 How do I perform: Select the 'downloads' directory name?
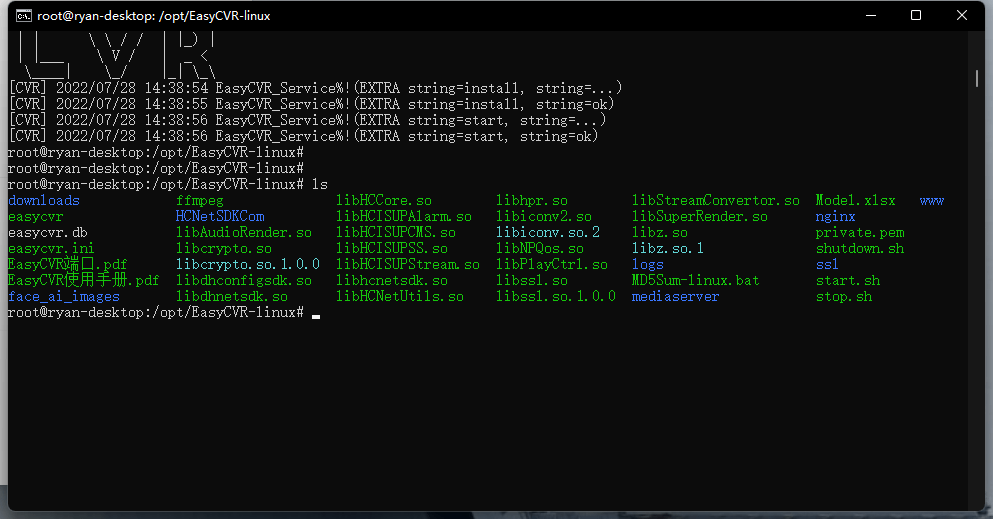tap(44, 201)
